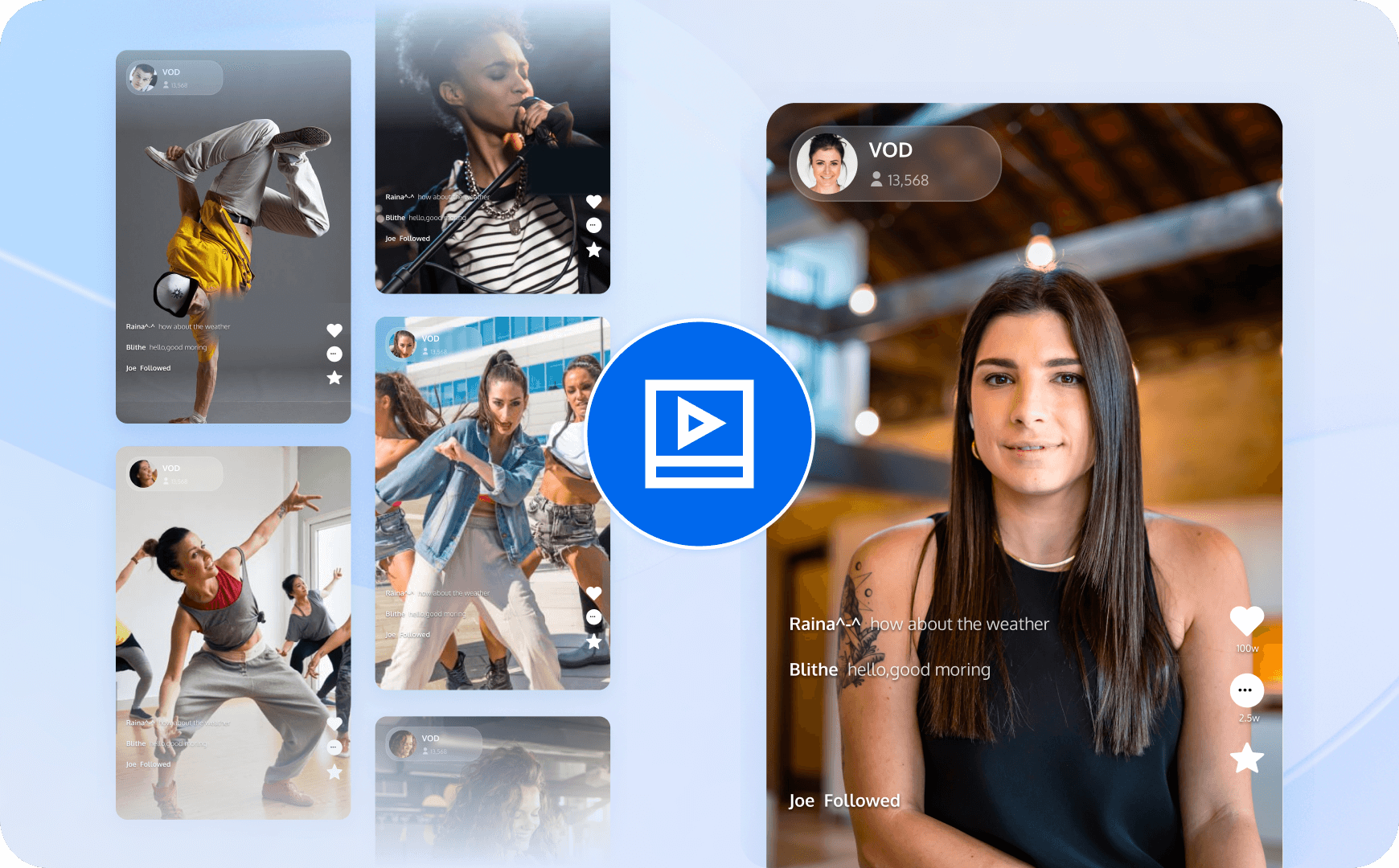Click avatar on the faded bottom video card
The height and width of the screenshot is (868, 1399).
pos(403,744)
